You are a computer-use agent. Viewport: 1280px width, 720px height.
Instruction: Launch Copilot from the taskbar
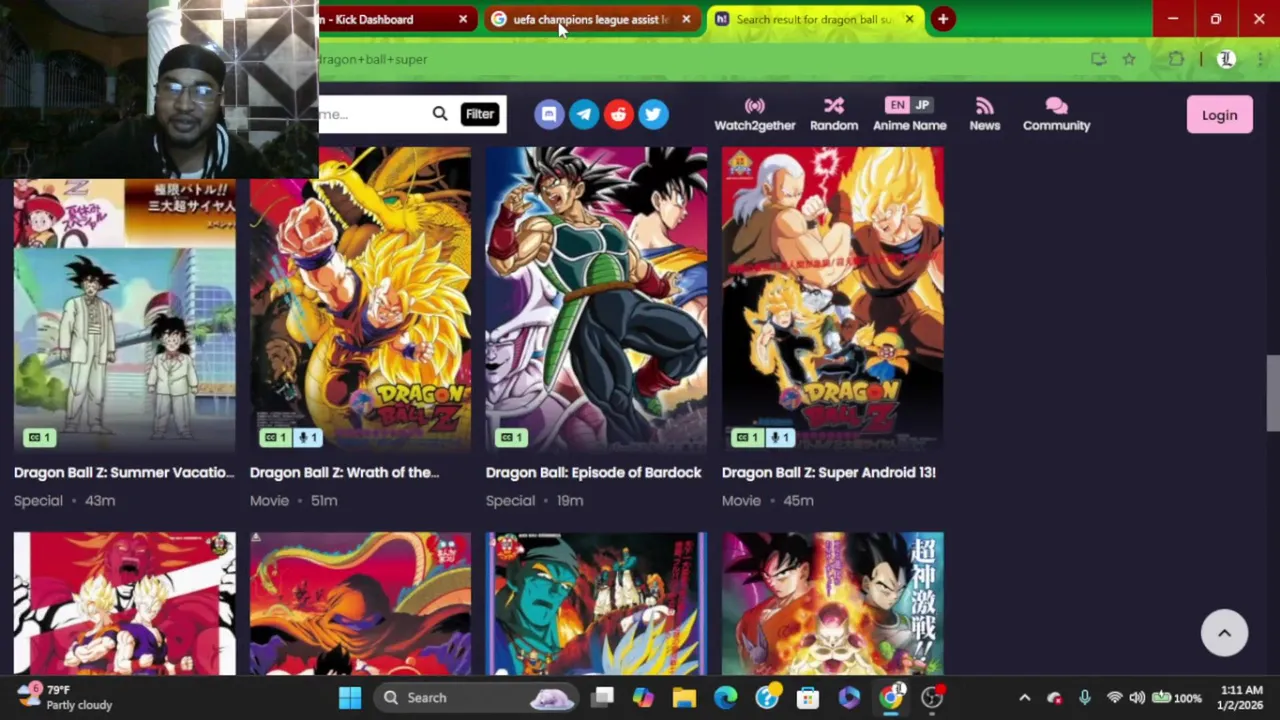[643, 697]
